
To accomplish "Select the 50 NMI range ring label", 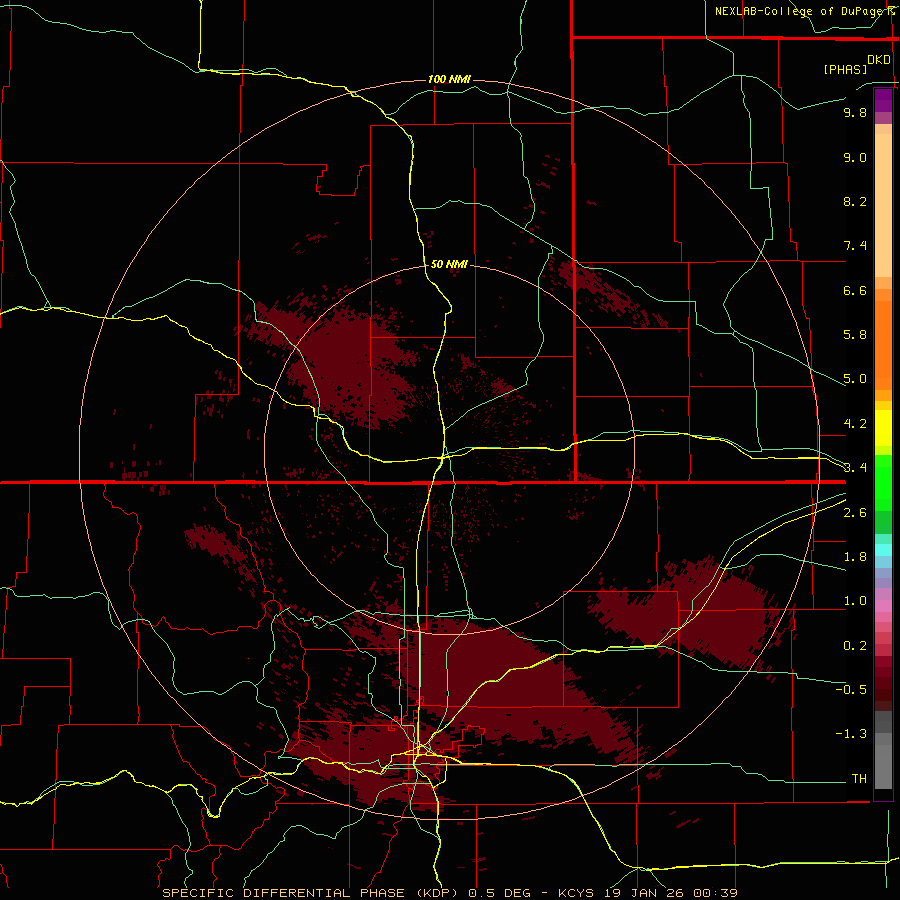I will point(449,264).
